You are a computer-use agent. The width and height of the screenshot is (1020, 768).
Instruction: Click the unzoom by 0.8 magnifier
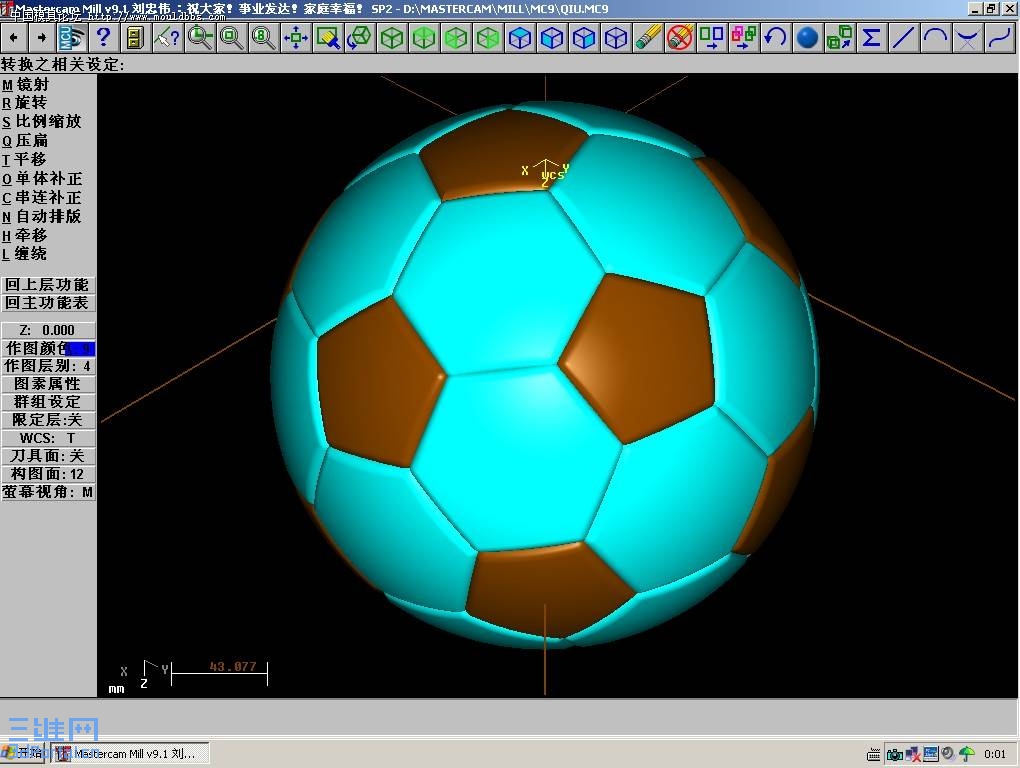point(263,38)
